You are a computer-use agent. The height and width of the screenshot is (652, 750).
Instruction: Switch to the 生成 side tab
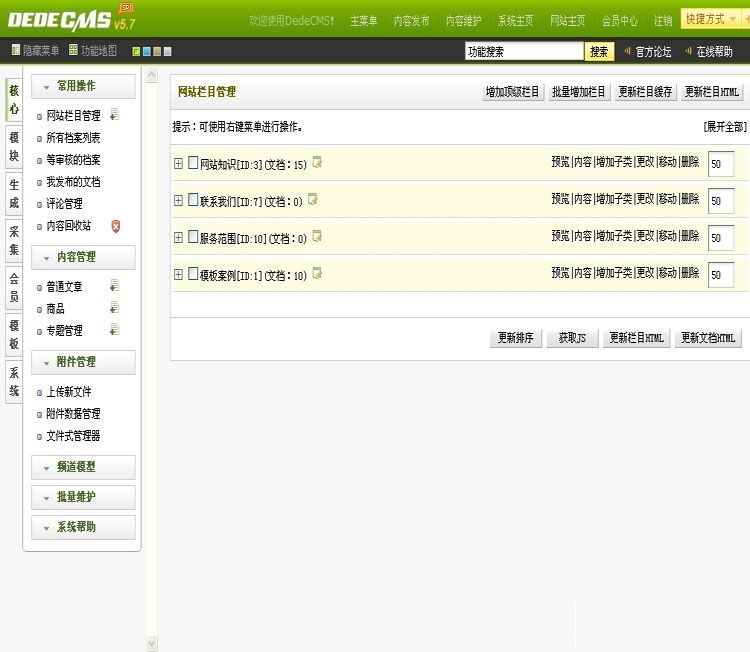(14, 193)
